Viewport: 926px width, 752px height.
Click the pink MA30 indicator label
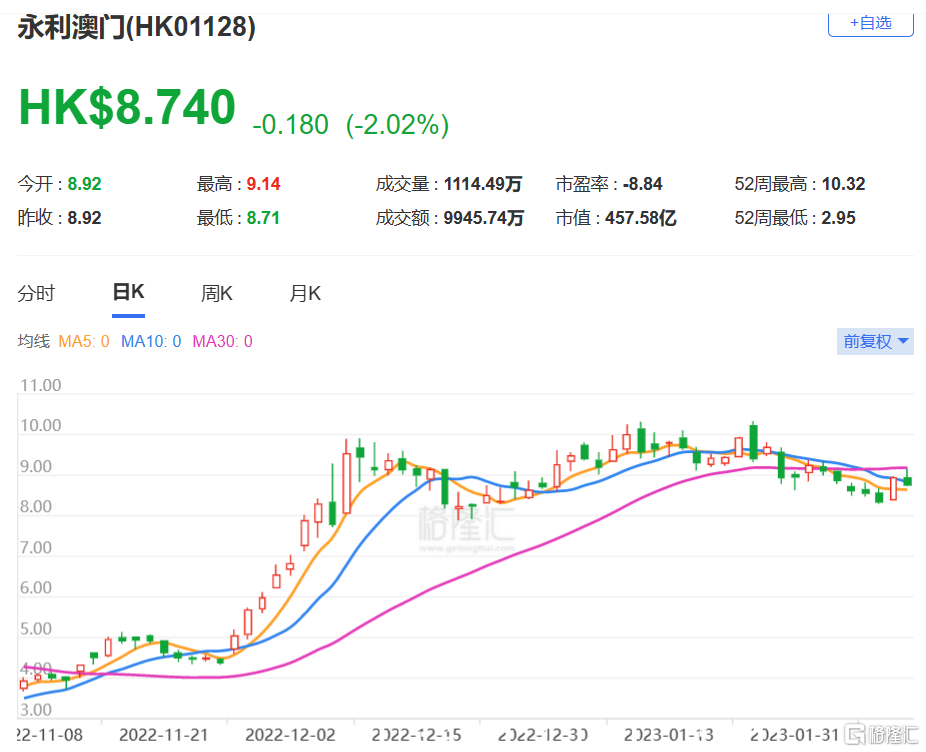[x=222, y=341]
